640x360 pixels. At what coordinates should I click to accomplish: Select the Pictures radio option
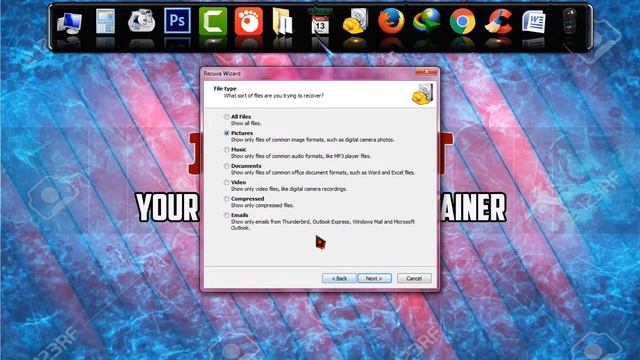coord(227,133)
